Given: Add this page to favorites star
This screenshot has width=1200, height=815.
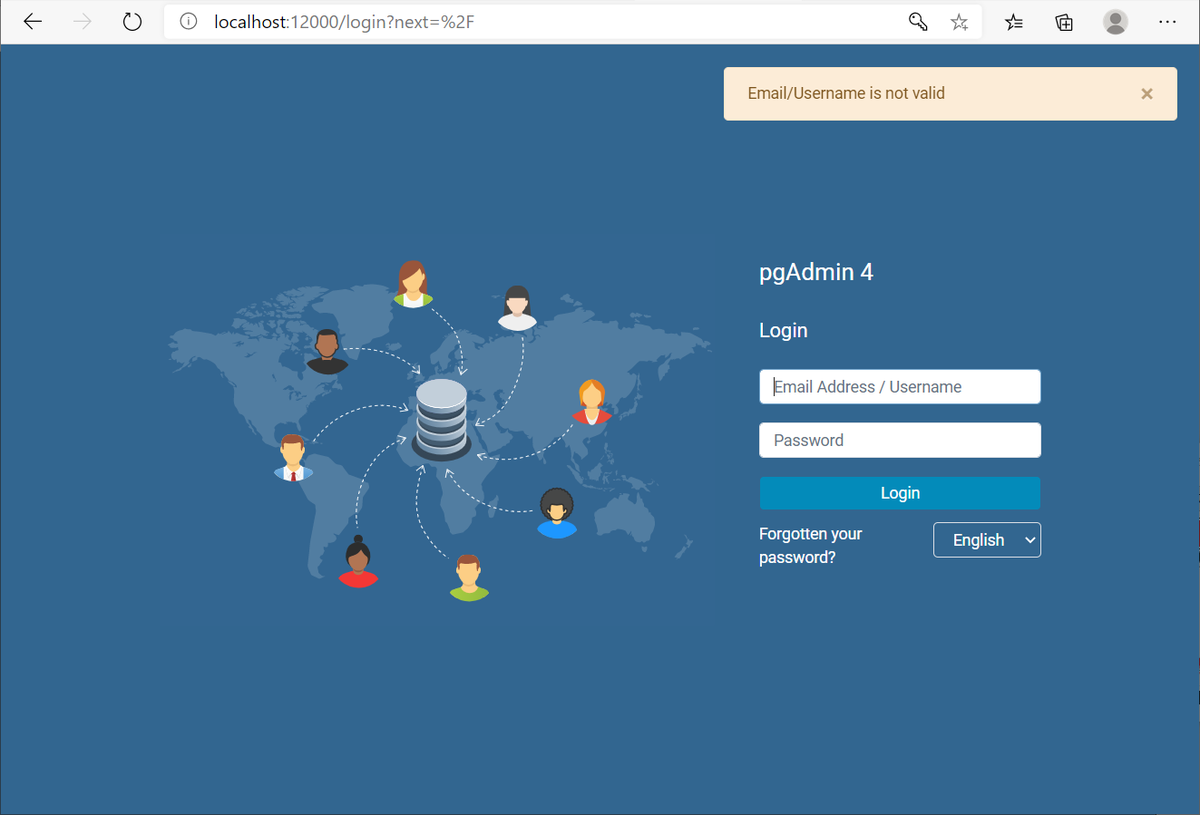Looking at the screenshot, I should 959,22.
